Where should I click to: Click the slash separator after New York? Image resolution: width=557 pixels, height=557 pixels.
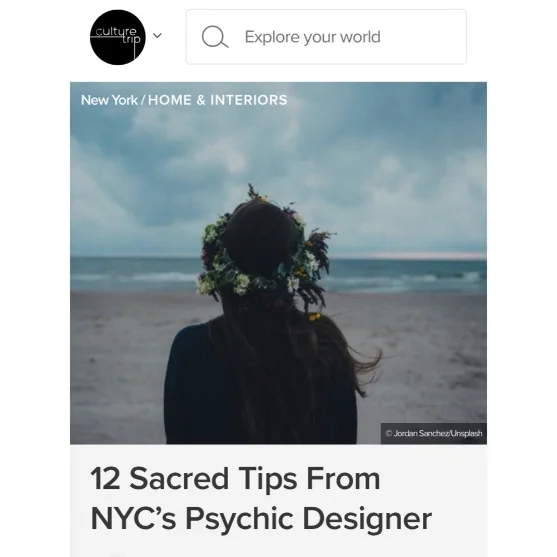click(143, 100)
